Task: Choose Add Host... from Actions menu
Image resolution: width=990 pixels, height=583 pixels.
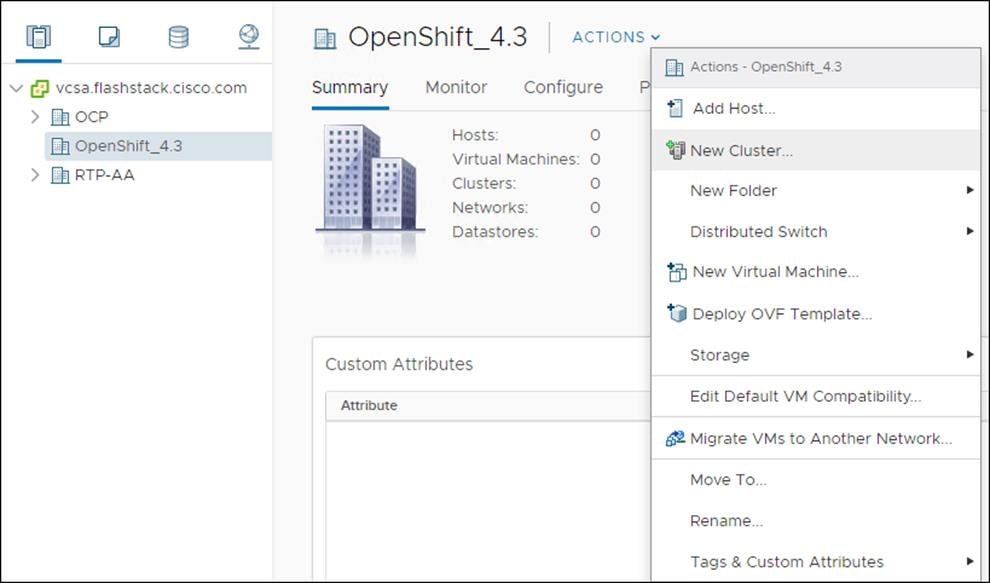Action: pyautogui.click(x=816, y=109)
